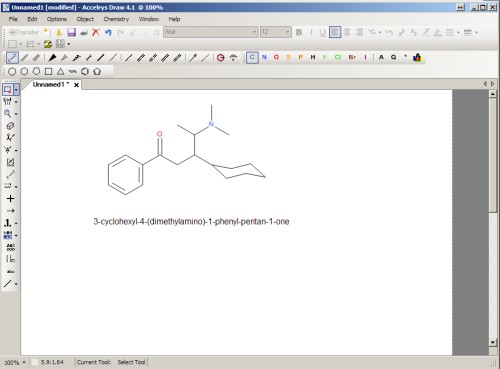Click the scroll down arrow
The height and width of the screenshot is (369, 500).
point(493,343)
